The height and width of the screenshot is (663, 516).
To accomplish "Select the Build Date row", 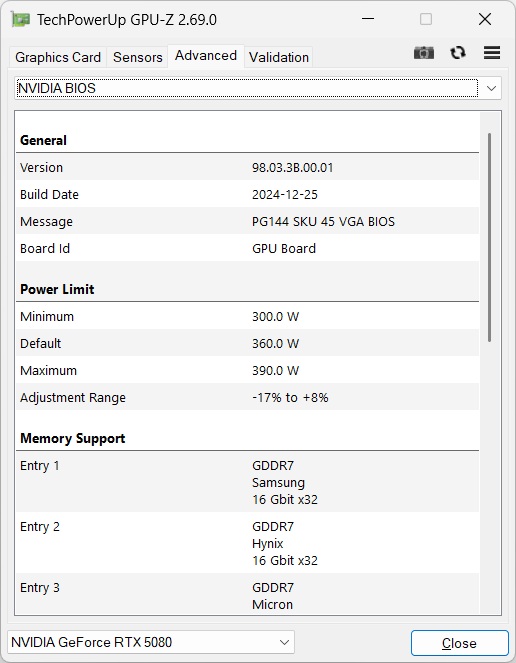I will pyautogui.click(x=247, y=195).
